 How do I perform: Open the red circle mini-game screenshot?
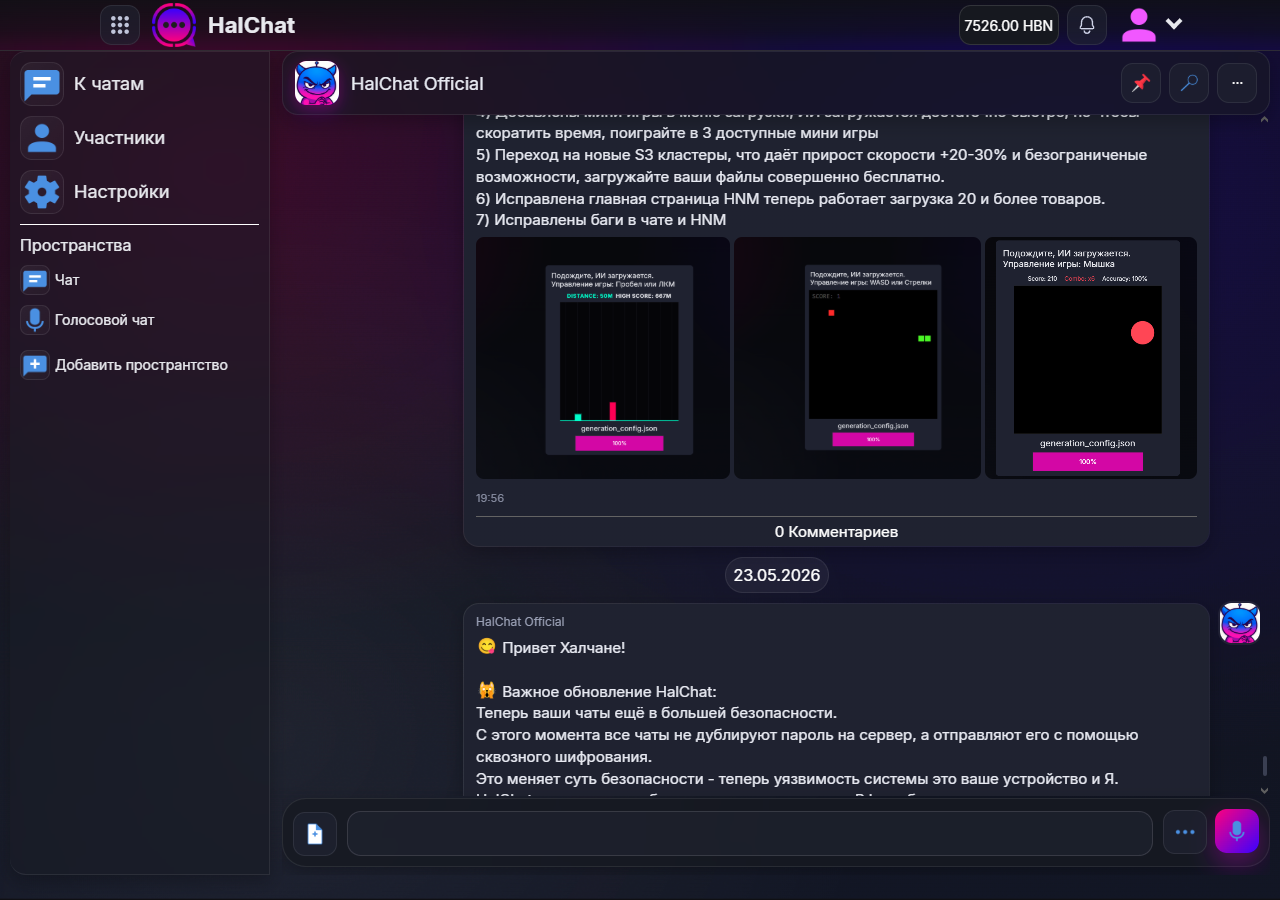[1091, 358]
